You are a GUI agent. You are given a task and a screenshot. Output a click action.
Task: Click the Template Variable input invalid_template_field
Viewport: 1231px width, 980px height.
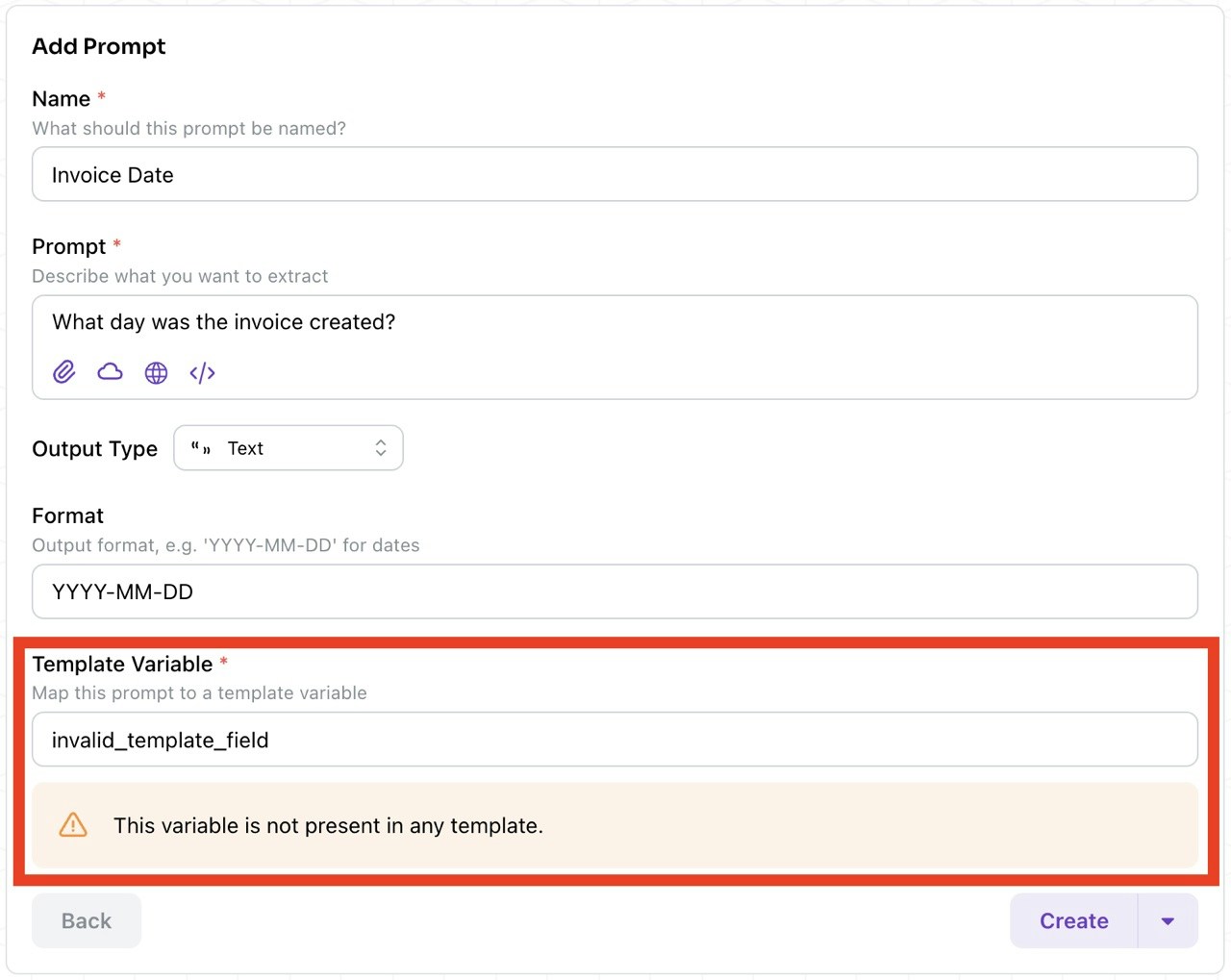(615, 740)
